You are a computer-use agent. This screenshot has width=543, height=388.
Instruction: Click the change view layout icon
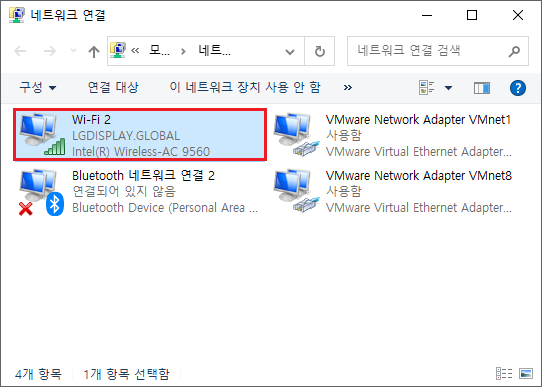tap(426, 88)
